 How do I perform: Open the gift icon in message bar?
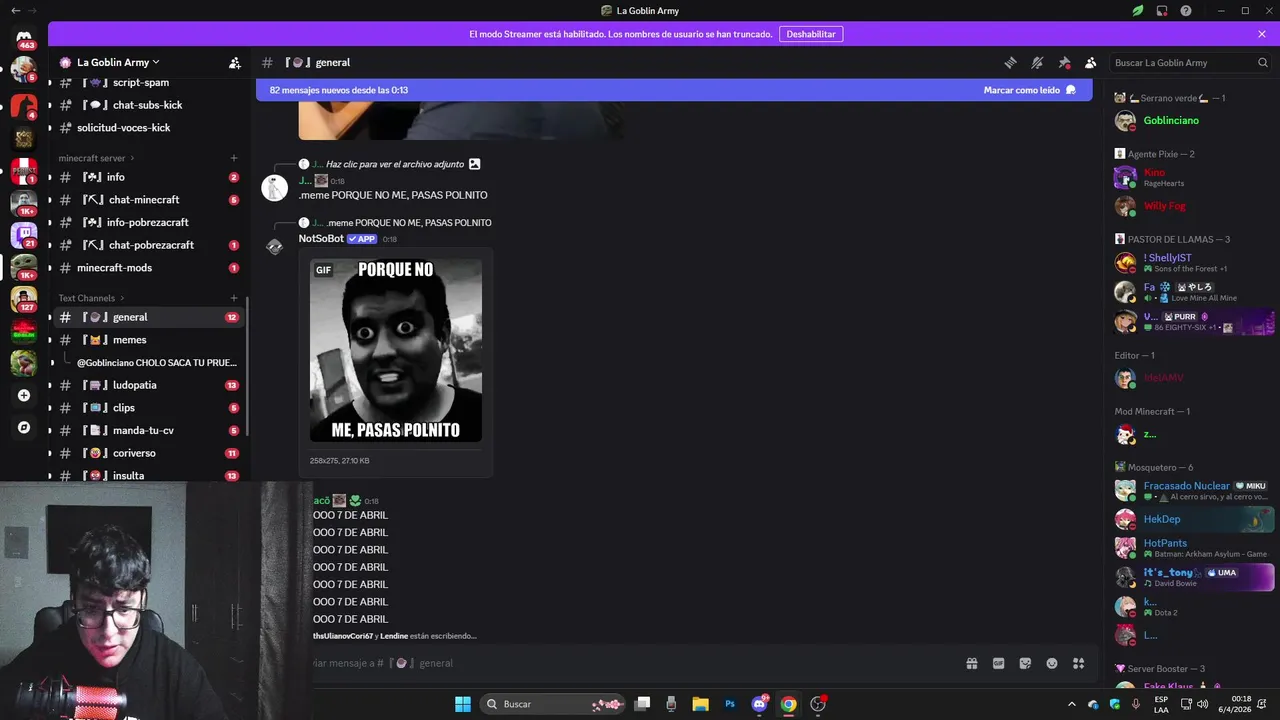[971, 663]
